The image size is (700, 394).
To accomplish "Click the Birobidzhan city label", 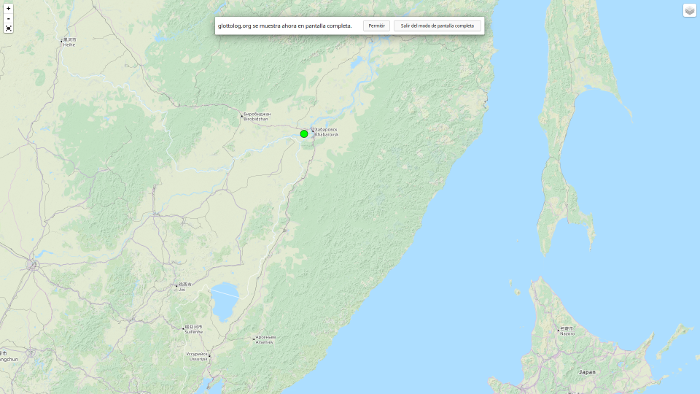I will coord(256,116).
